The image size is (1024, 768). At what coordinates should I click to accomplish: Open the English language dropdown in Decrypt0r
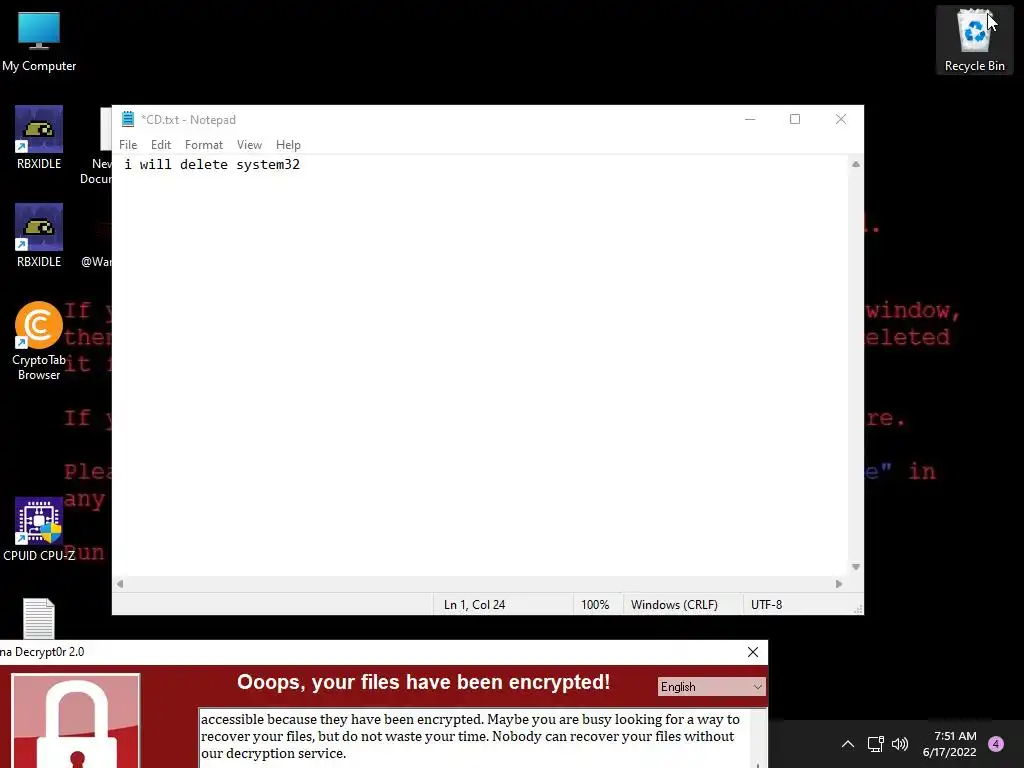(711, 686)
